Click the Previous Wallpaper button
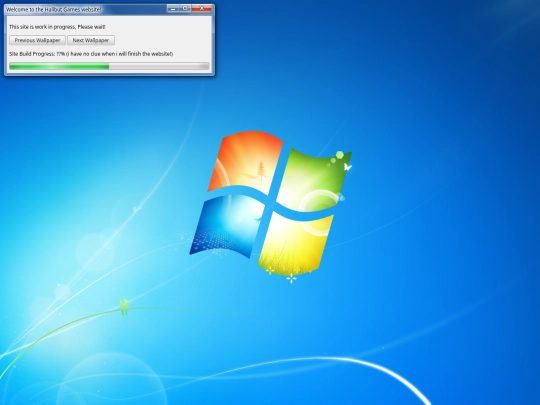Viewport: 540px width, 405px height. (37, 40)
